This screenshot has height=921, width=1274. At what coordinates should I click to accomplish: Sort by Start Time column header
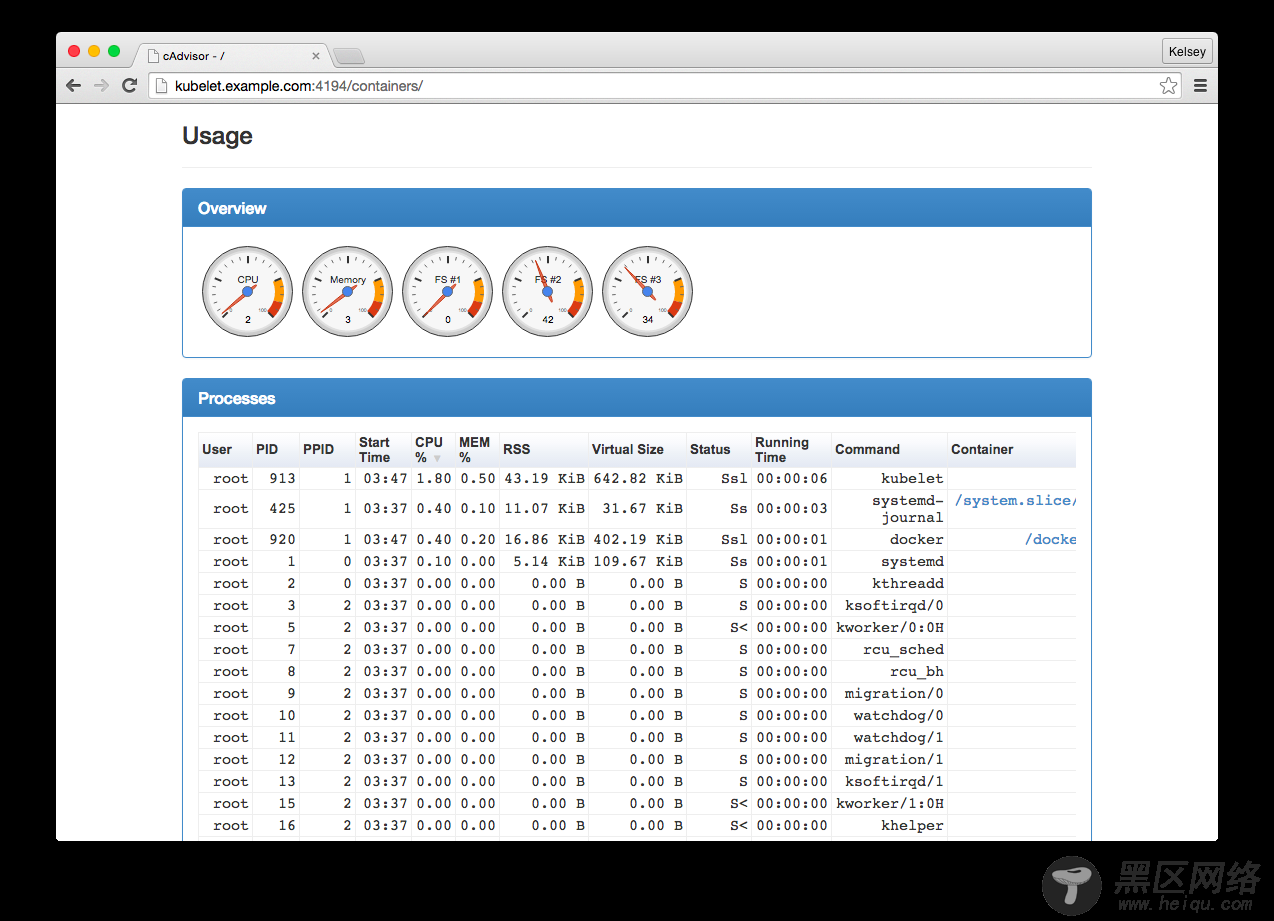coord(383,450)
